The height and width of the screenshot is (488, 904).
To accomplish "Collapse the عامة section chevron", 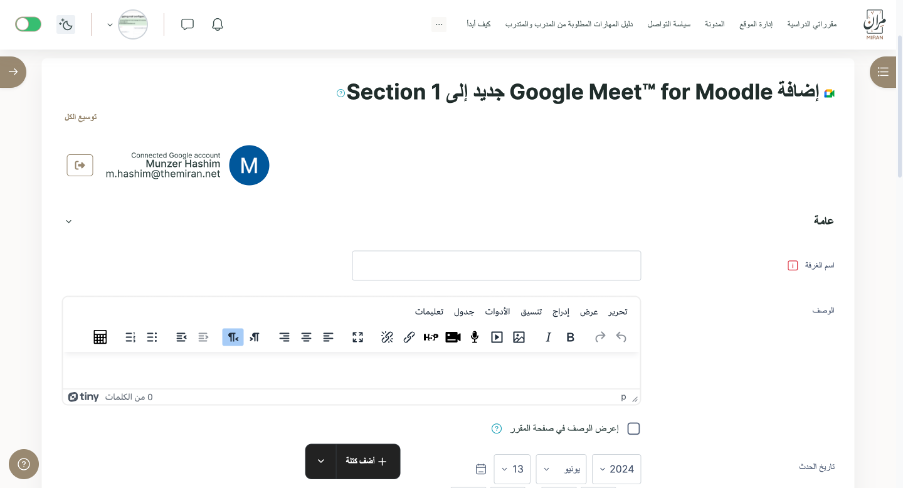I will [68, 221].
